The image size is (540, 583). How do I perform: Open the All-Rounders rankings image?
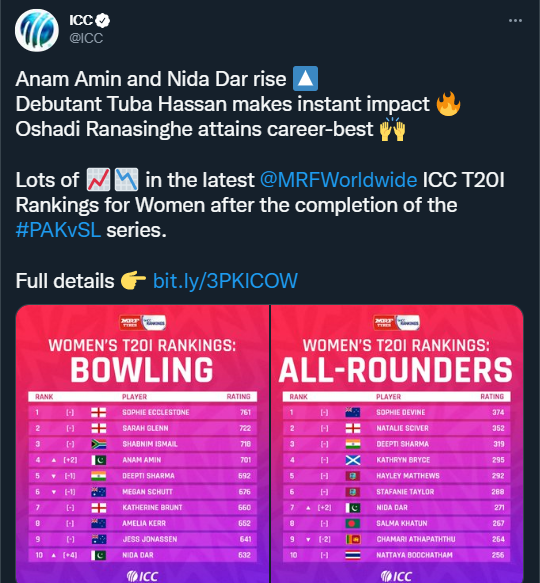397,444
